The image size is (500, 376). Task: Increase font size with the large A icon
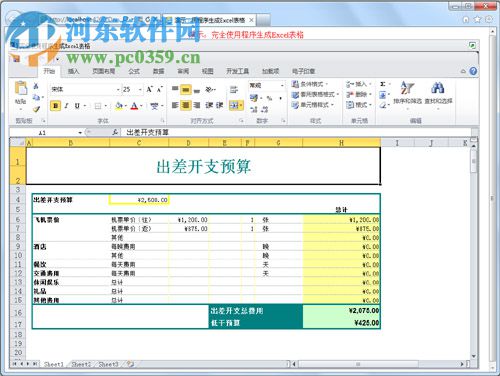150,89
